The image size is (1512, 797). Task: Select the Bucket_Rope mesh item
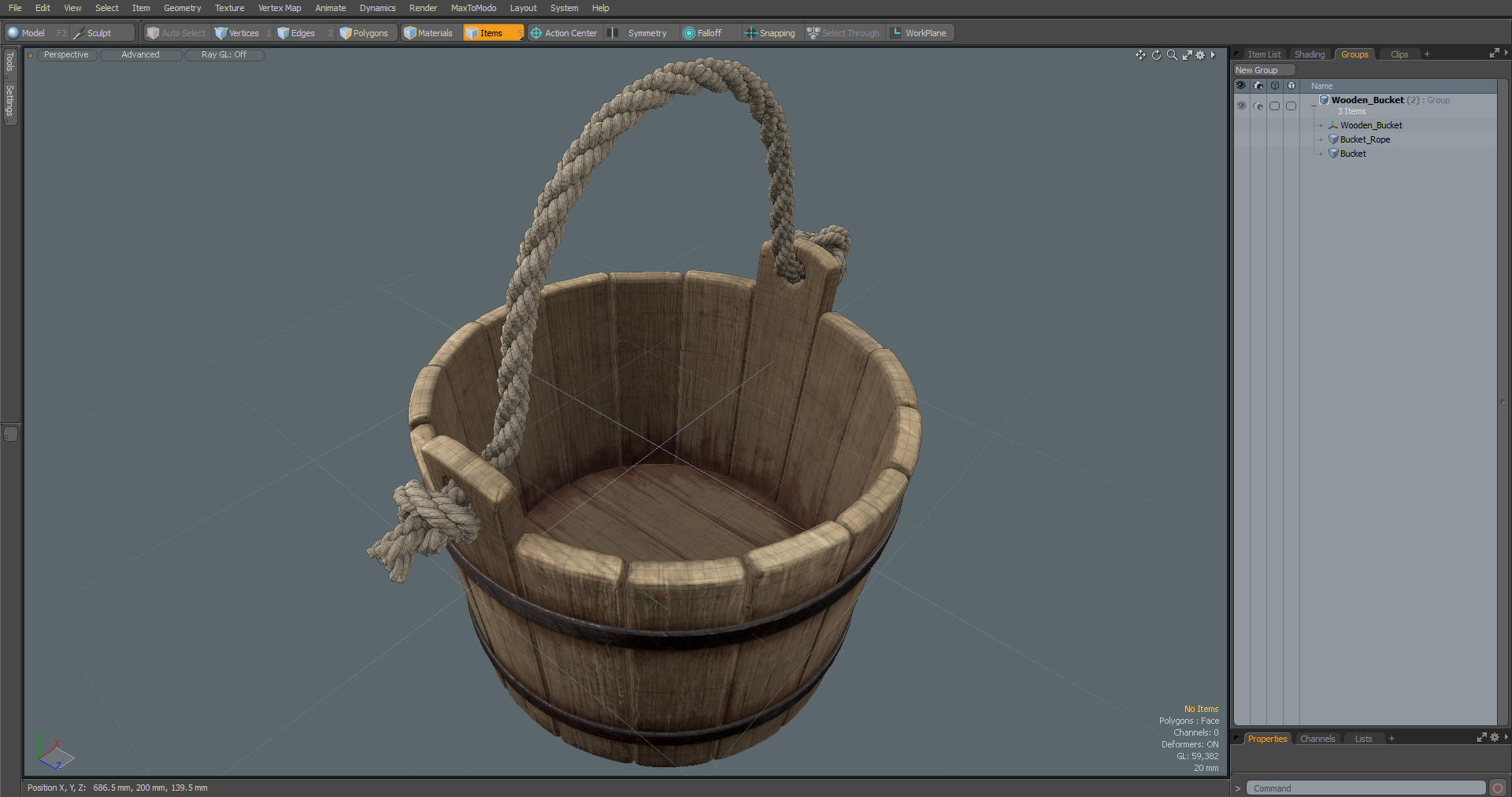1365,139
